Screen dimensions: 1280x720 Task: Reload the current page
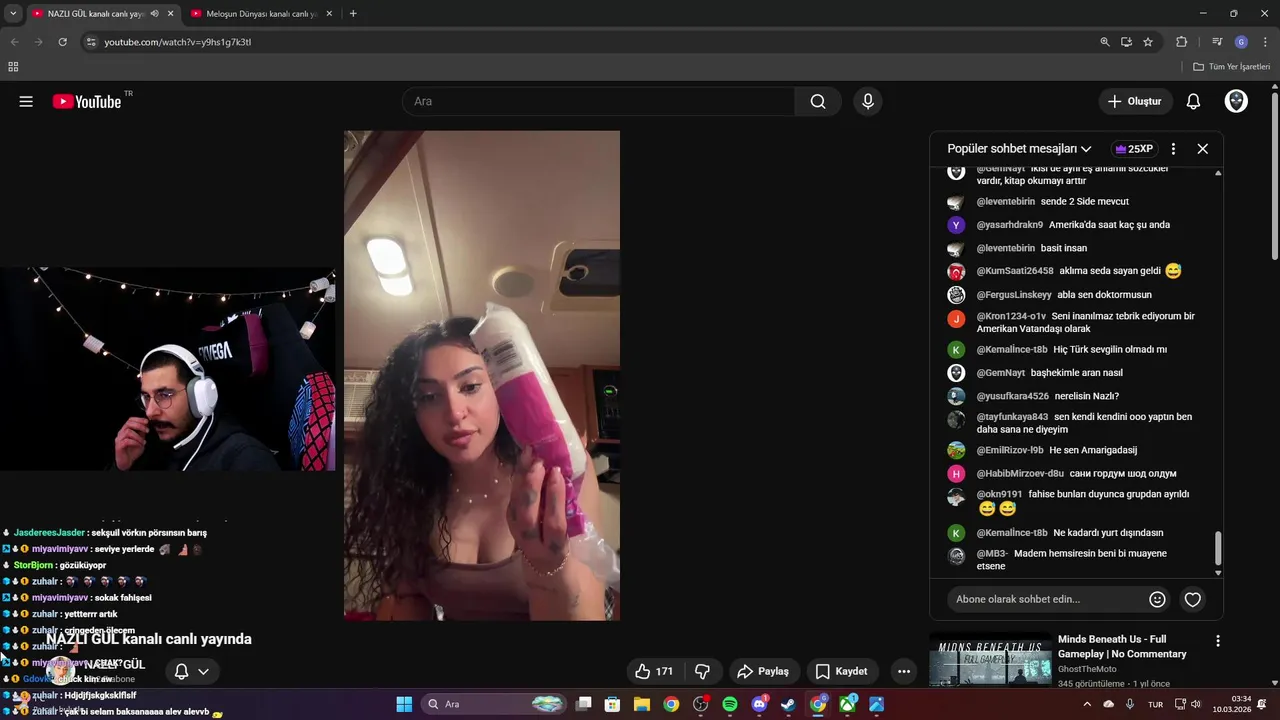tap(62, 42)
